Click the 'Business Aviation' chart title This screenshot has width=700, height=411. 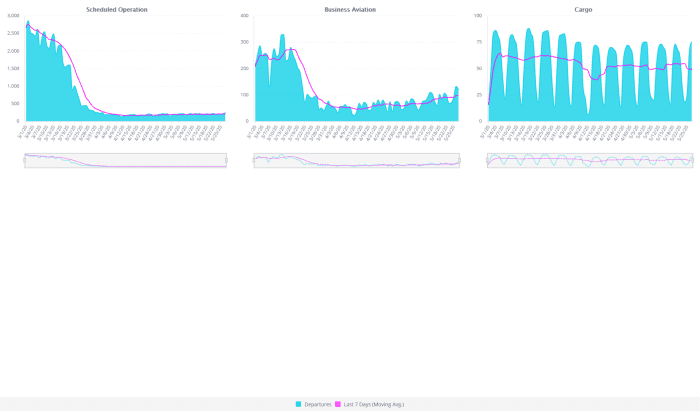point(350,9)
